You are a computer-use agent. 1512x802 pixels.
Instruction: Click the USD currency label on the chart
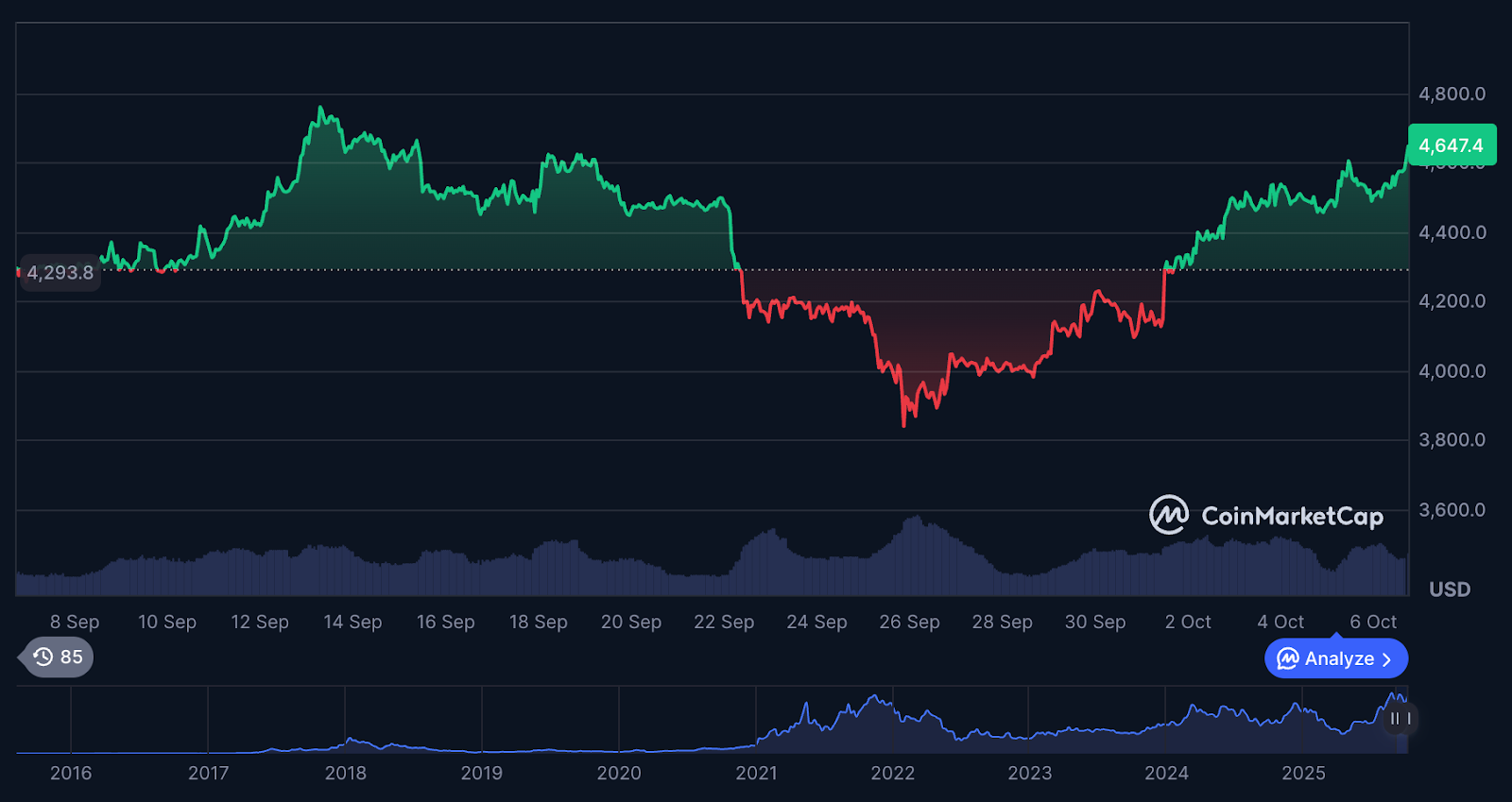1450,589
